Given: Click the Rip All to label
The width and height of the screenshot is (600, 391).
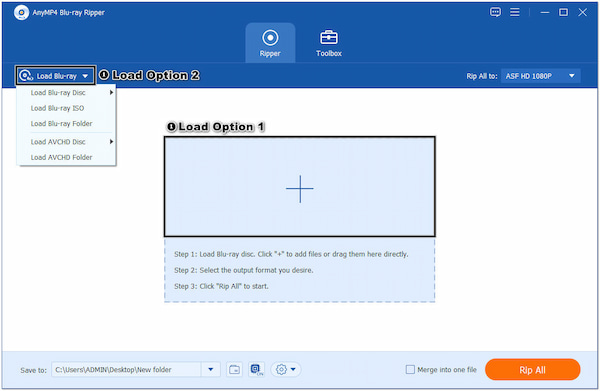Looking at the screenshot, I should [482, 76].
